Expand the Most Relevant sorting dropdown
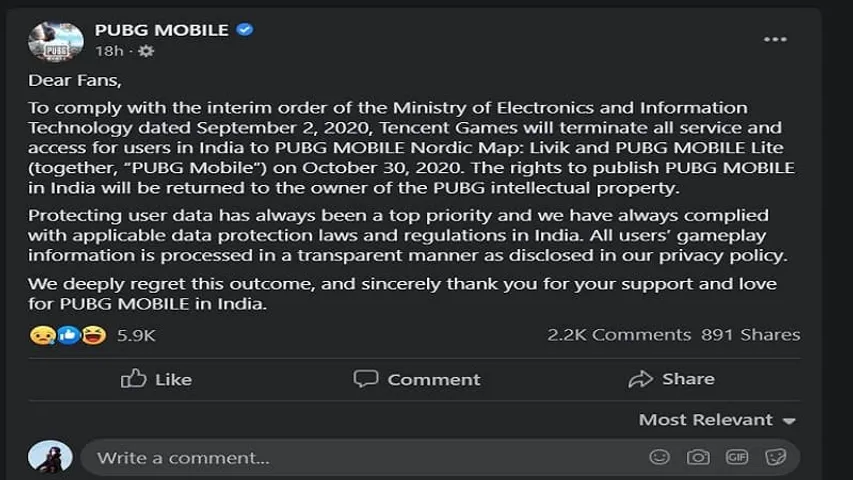853x480 pixels. click(717, 420)
